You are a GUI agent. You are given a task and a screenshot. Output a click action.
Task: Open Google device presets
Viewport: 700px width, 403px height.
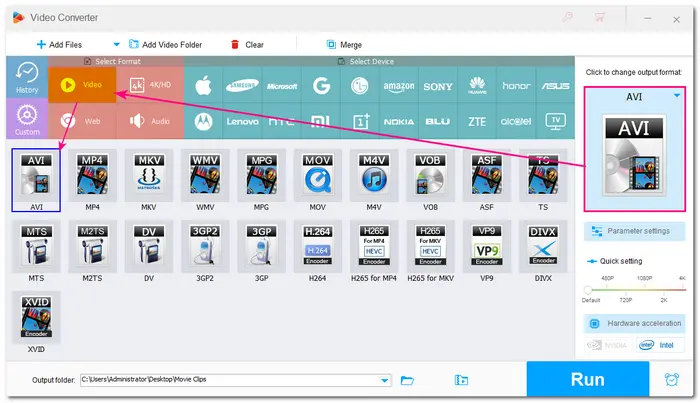tap(321, 85)
